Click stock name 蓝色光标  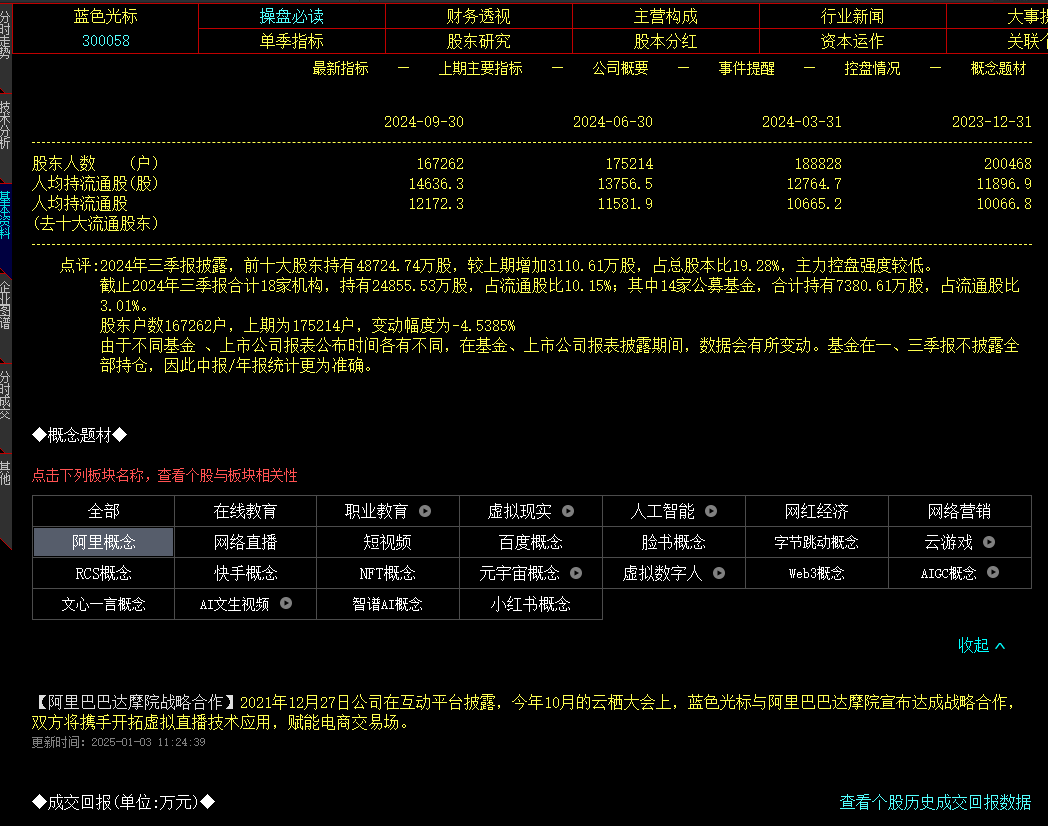[x=106, y=16]
